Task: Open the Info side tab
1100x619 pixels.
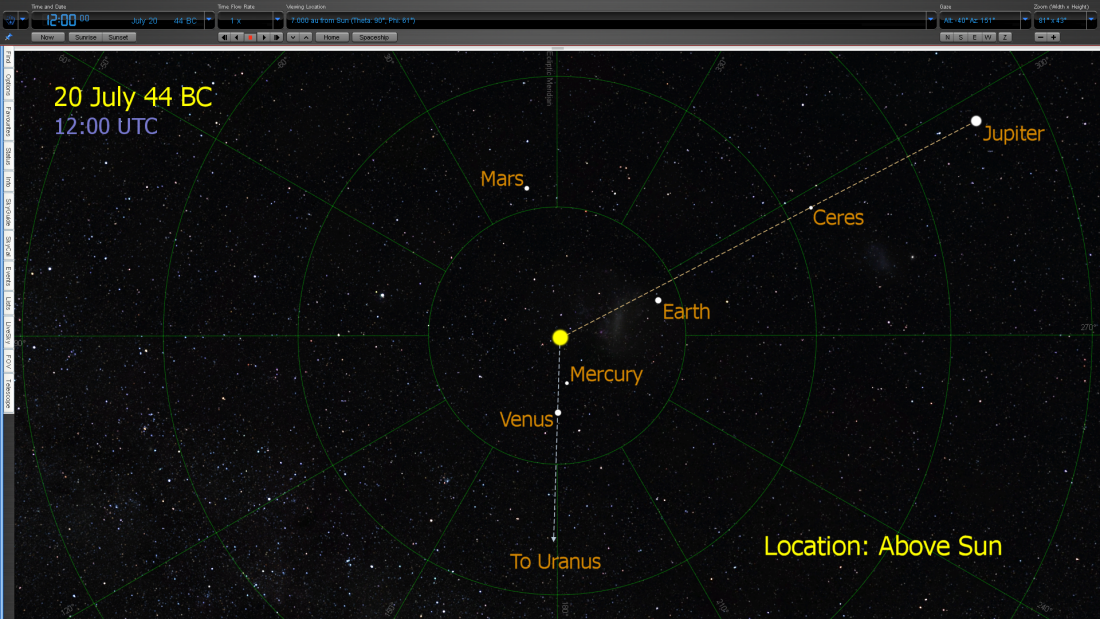Action: pyautogui.click(x=8, y=182)
